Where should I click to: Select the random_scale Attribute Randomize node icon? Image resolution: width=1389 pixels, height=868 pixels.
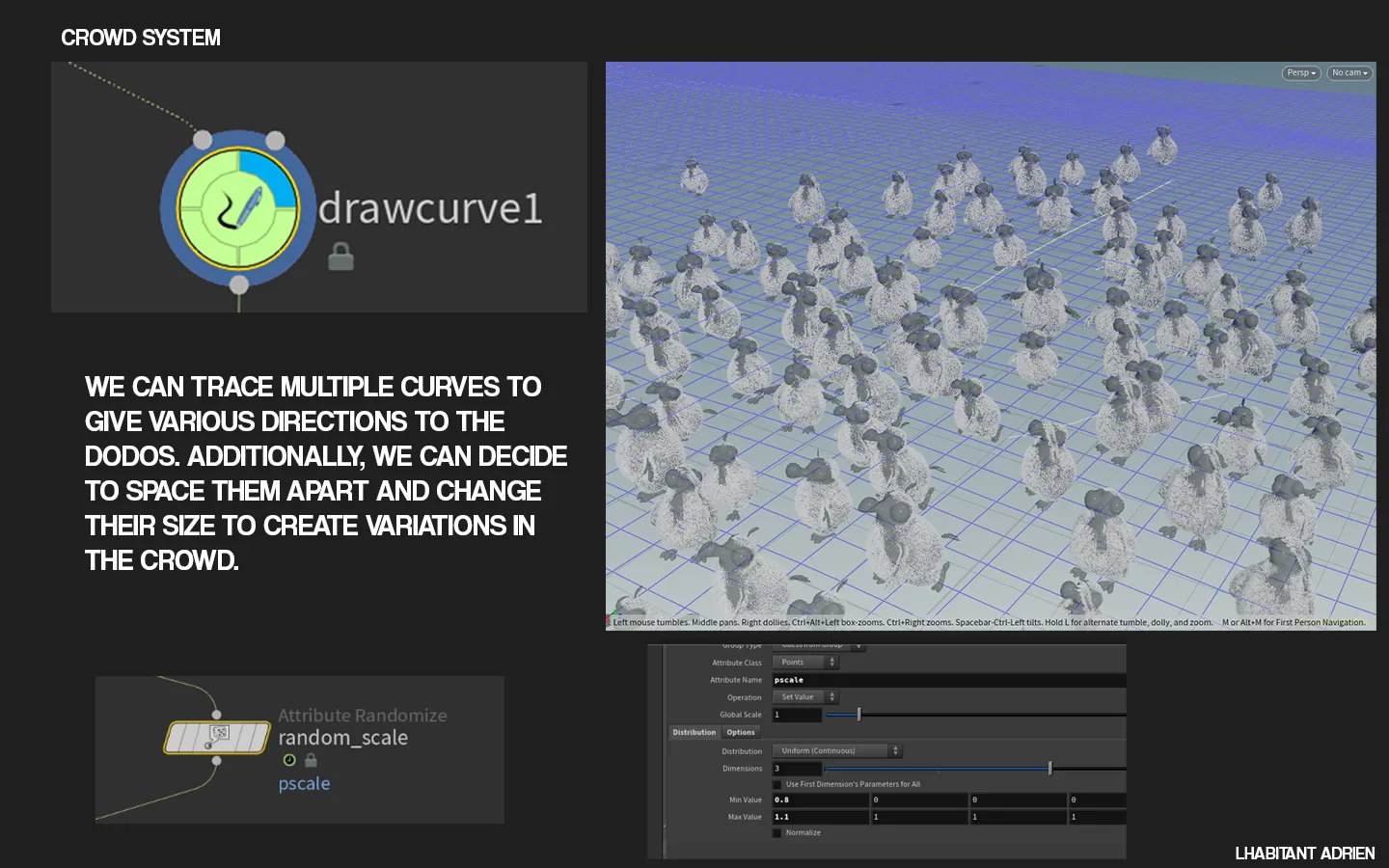click(217, 737)
